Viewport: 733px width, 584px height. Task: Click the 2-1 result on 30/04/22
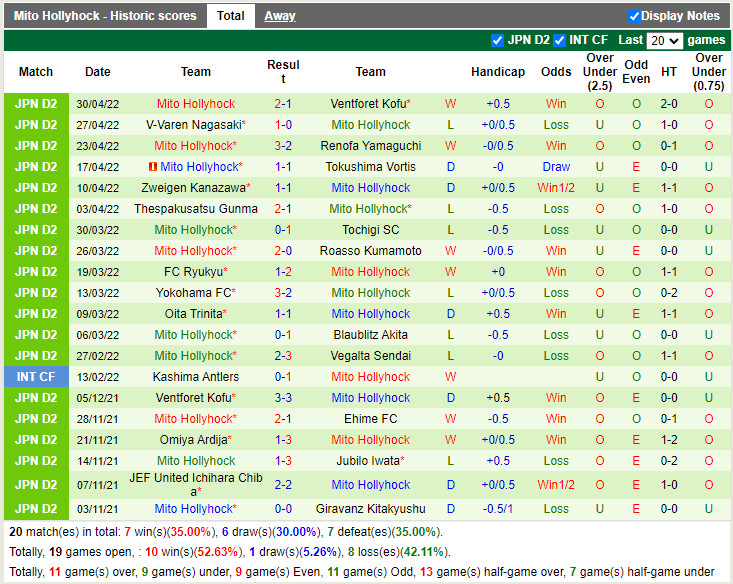[283, 104]
